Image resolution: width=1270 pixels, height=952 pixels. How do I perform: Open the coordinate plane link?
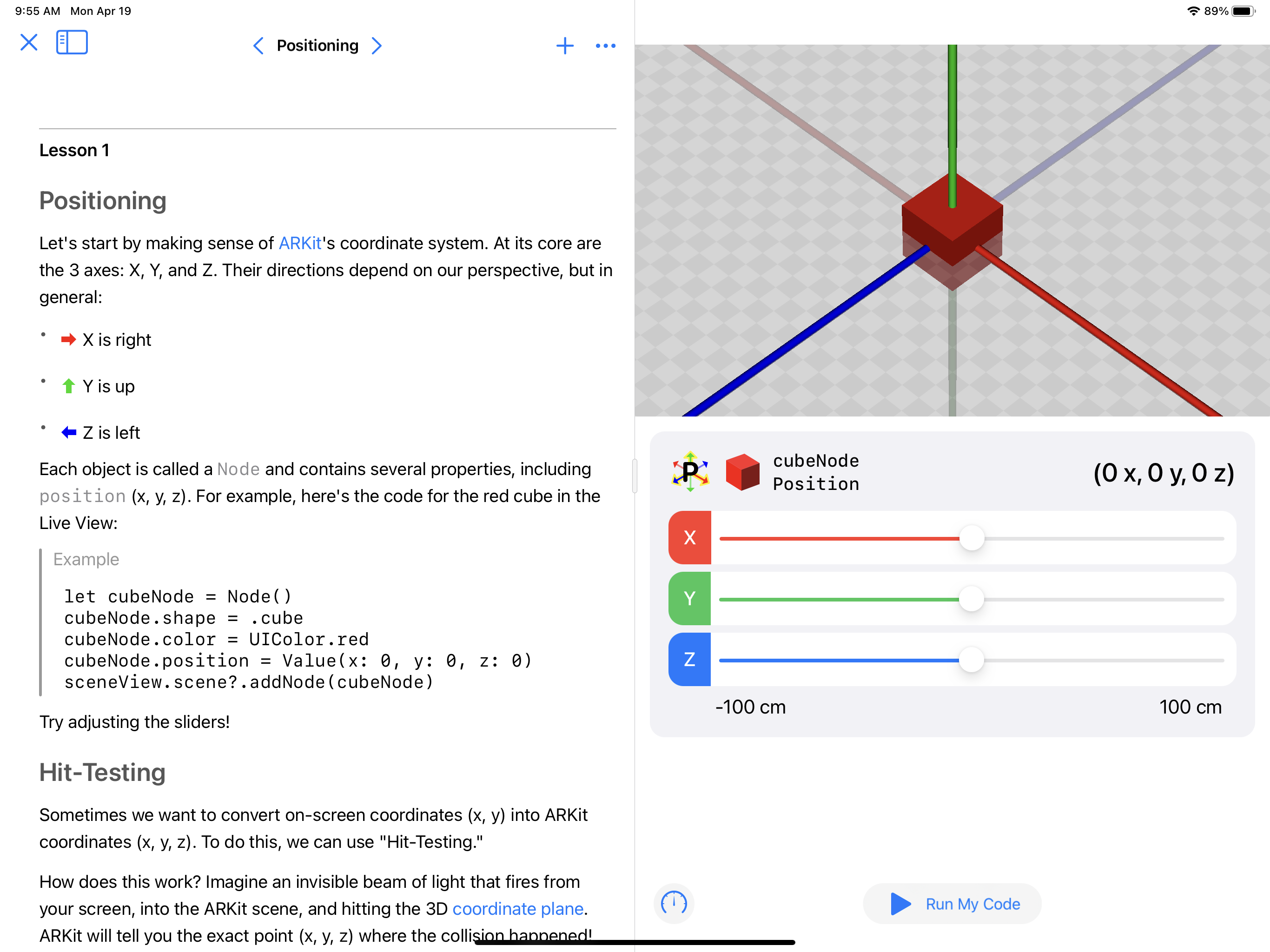coord(518,909)
